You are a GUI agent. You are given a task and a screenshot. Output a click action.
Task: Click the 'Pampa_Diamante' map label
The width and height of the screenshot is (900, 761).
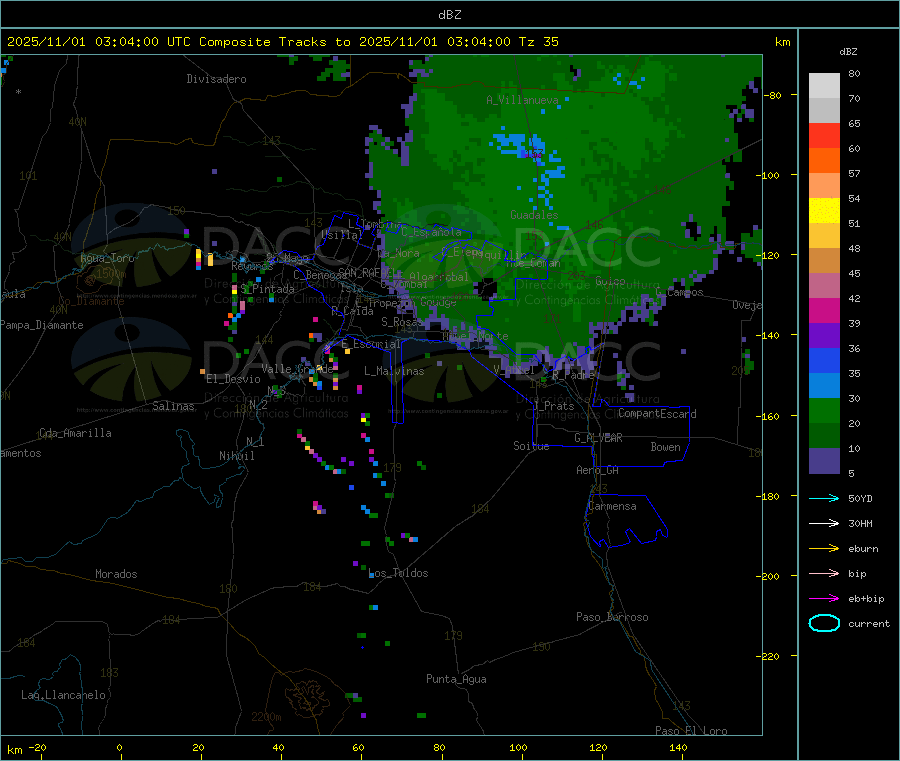[42, 325]
